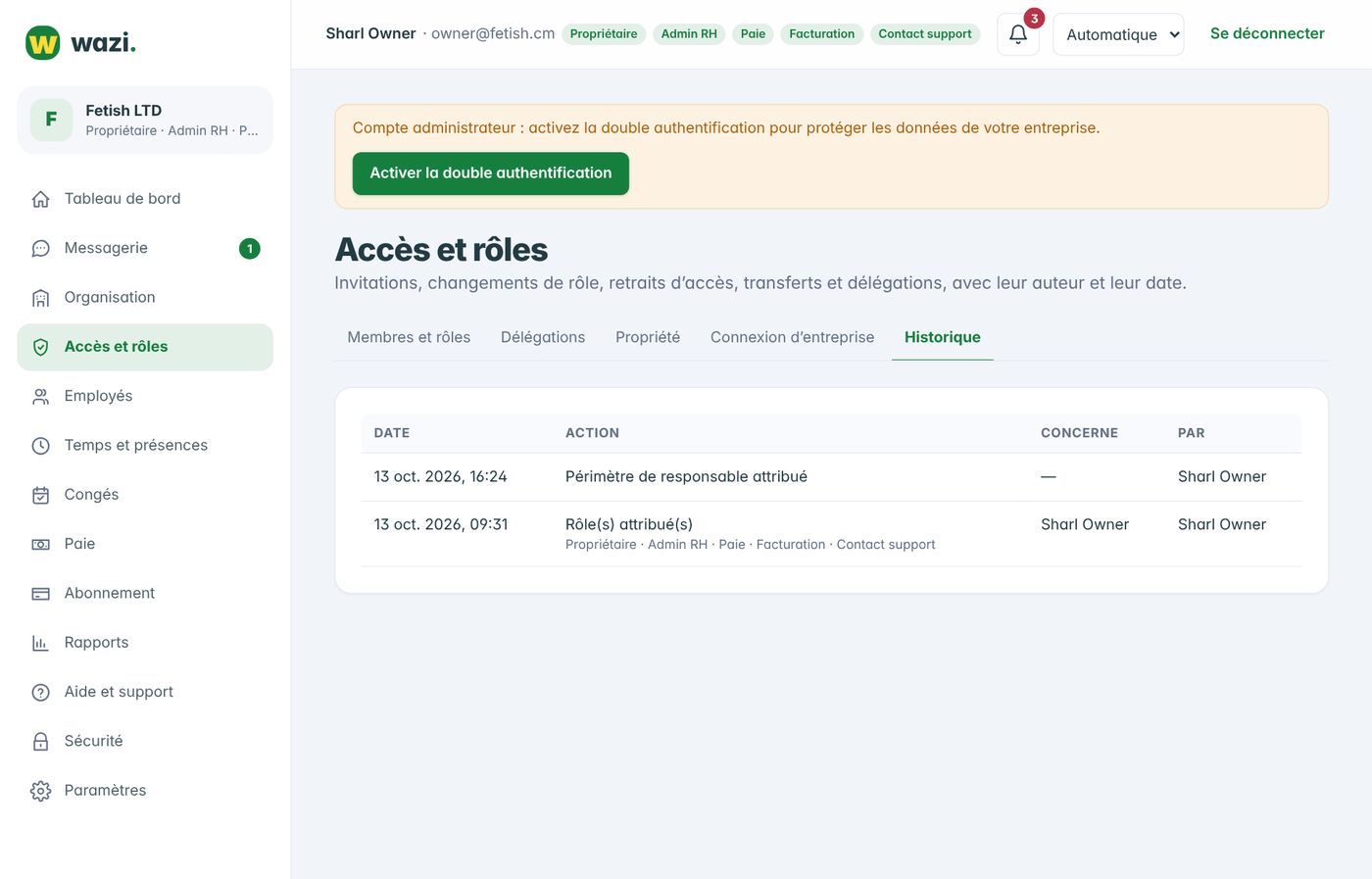Screen dimensions: 1372x879
Task: Click the Paie role badge in header
Action: coord(753,34)
